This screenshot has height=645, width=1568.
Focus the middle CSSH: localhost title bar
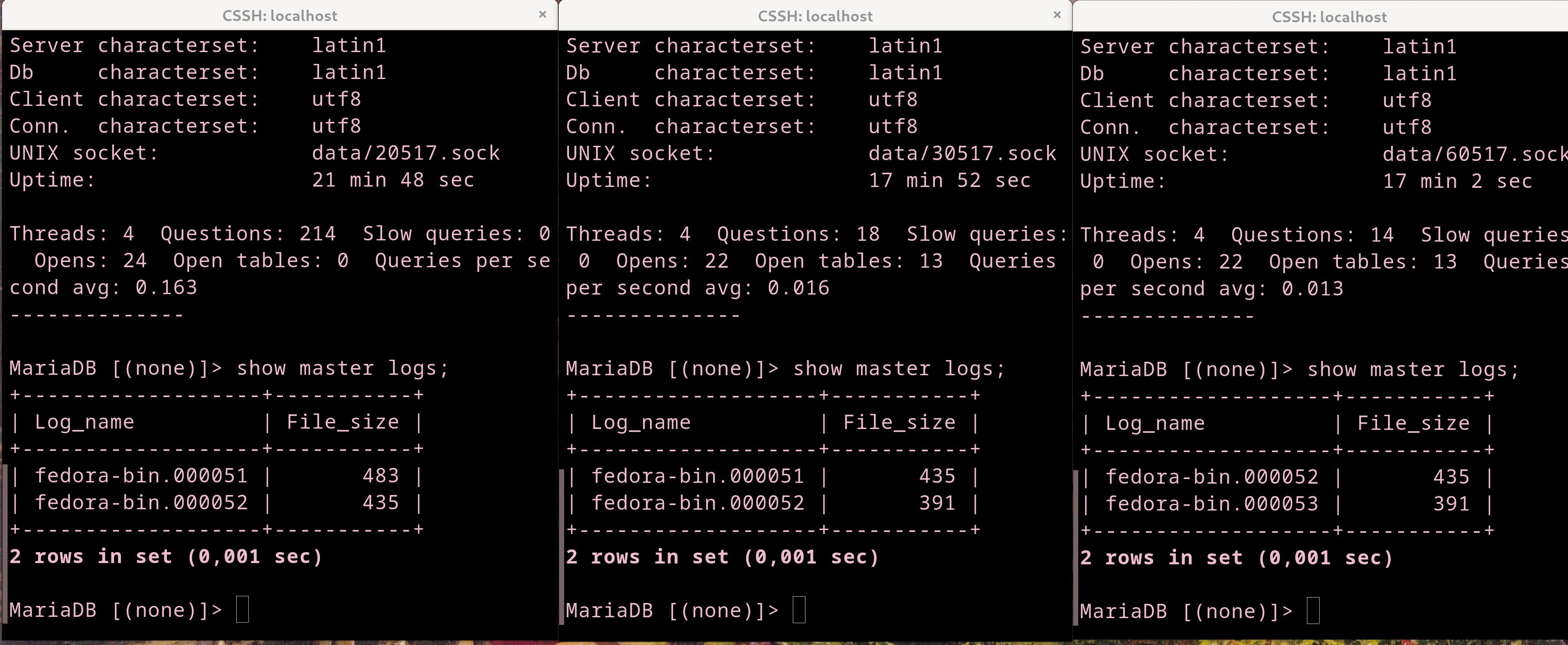[814, 16]
